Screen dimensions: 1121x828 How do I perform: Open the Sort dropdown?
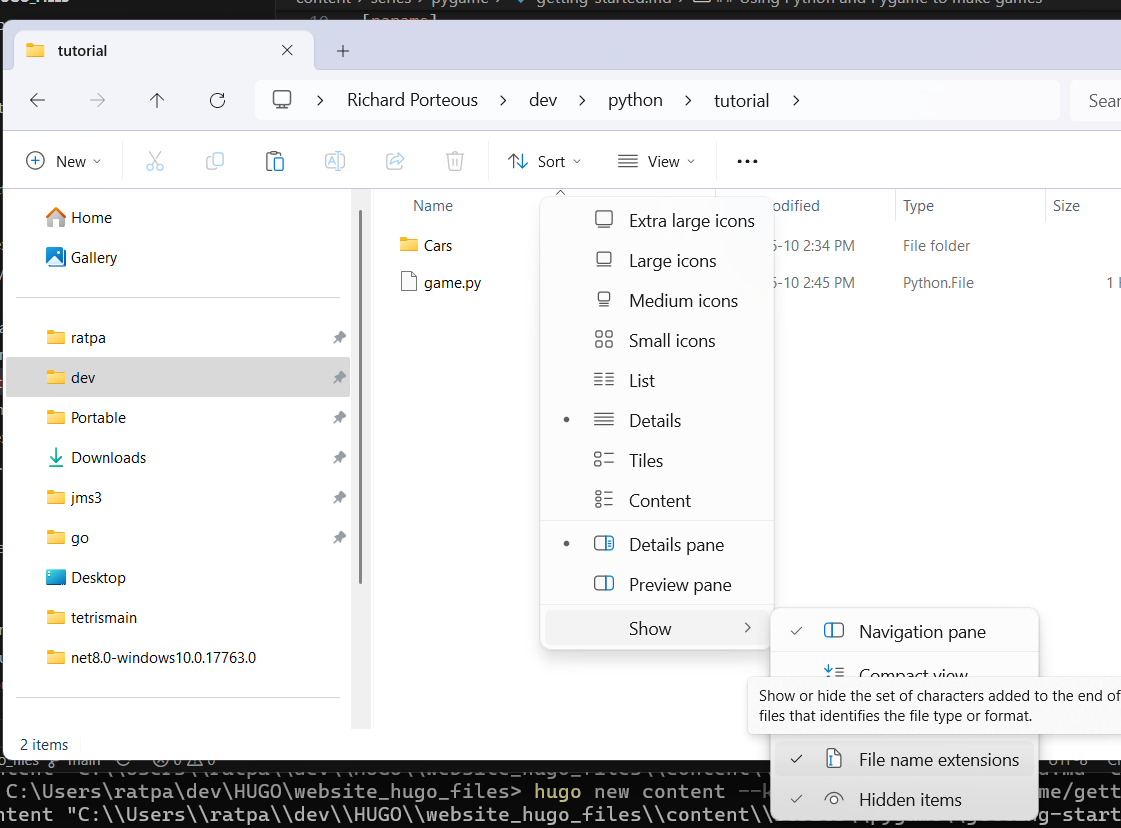tap(544, 161)
